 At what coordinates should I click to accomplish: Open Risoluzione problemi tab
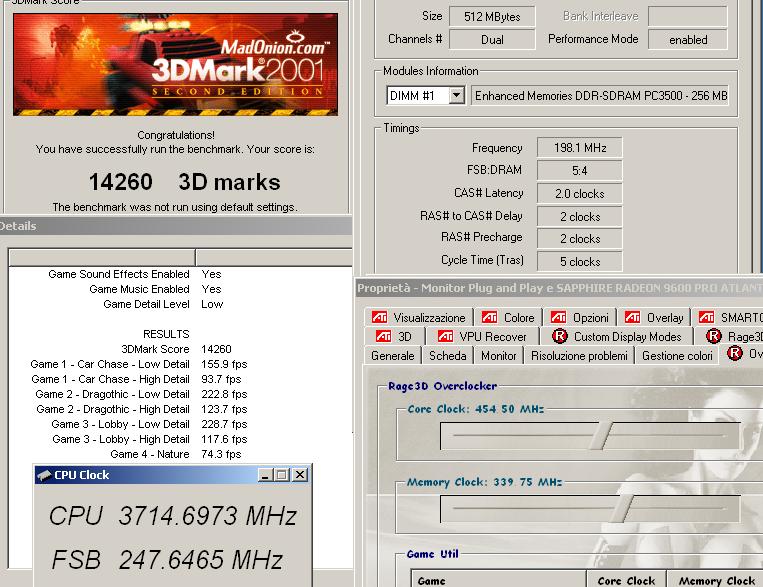(x=579, y=356)
